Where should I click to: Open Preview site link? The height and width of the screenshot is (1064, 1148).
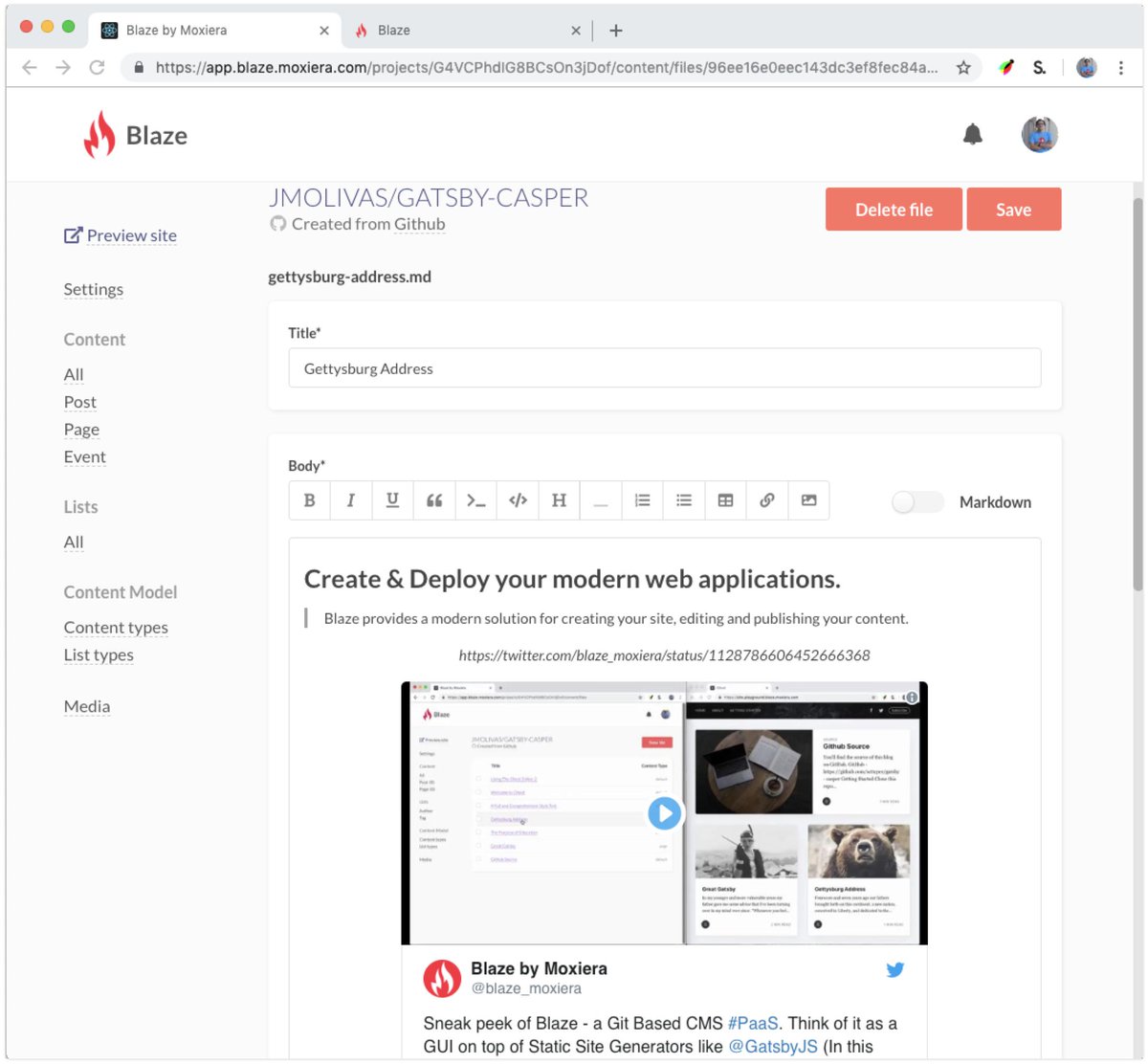tap(120, 235)
